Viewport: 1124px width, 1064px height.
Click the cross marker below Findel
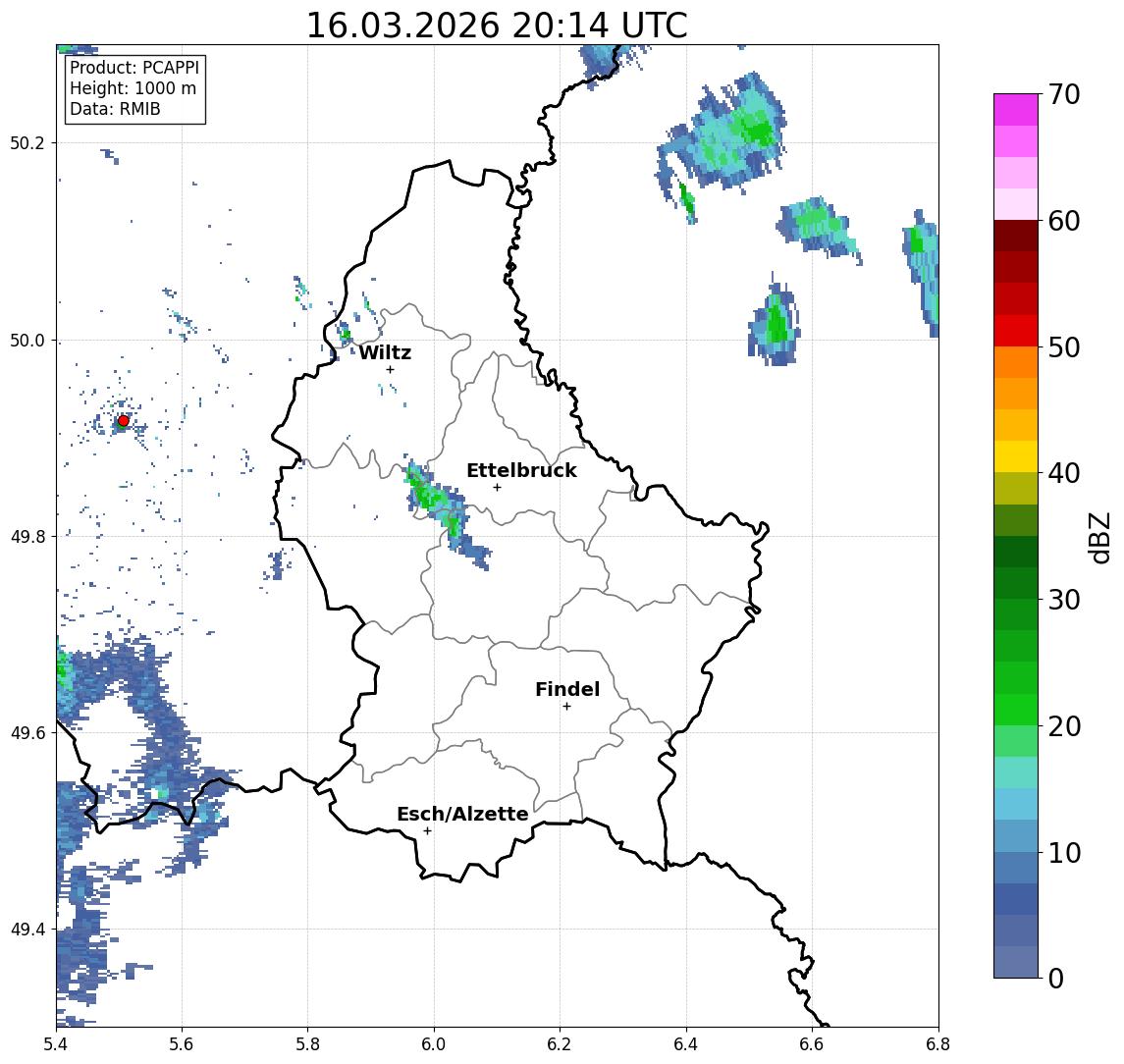point(566,707)
